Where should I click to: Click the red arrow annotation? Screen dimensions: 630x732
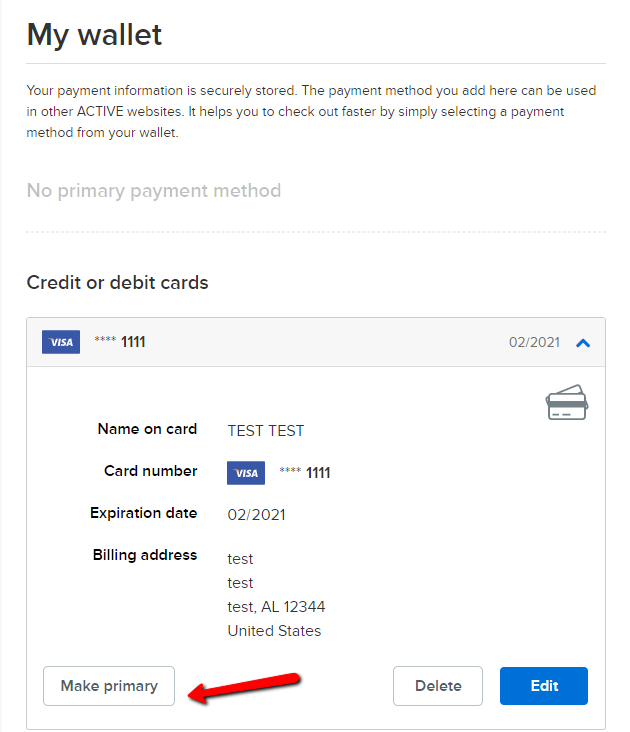pos(247,687)
